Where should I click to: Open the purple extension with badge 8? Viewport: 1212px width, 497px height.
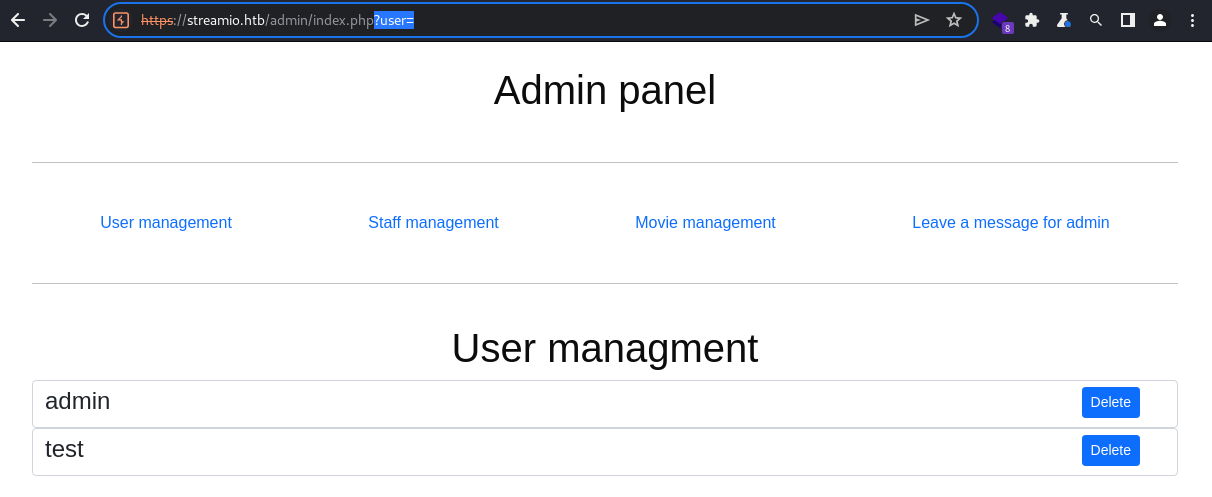coord(1001,21)
